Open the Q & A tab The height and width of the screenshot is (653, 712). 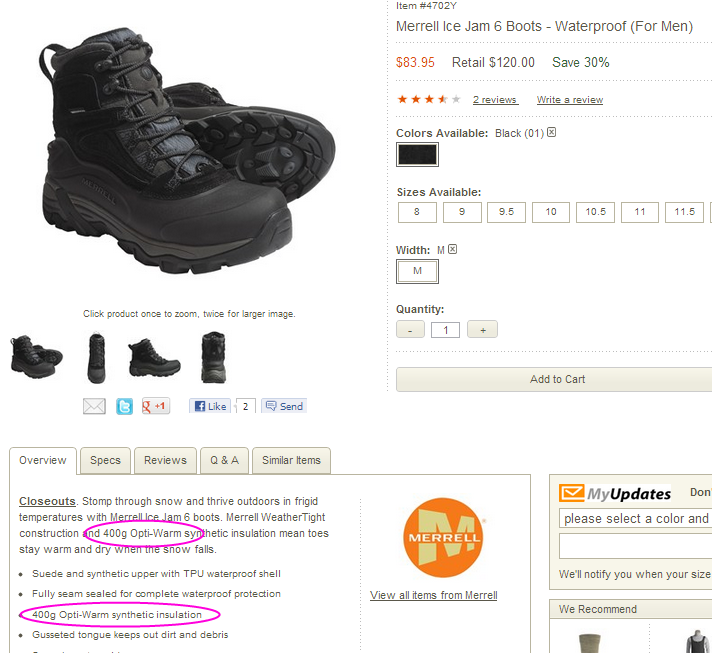224,460
